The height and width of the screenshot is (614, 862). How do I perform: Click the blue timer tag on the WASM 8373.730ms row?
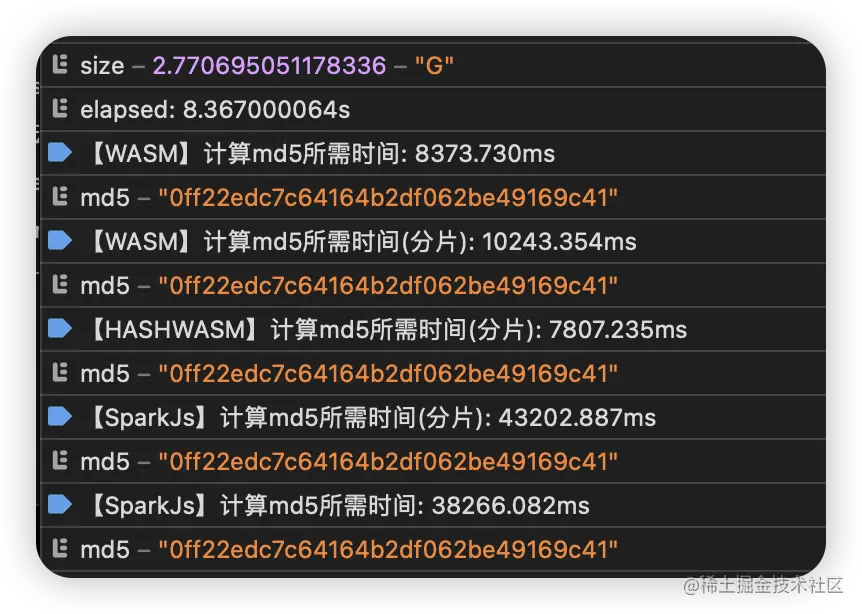[60, 152]
